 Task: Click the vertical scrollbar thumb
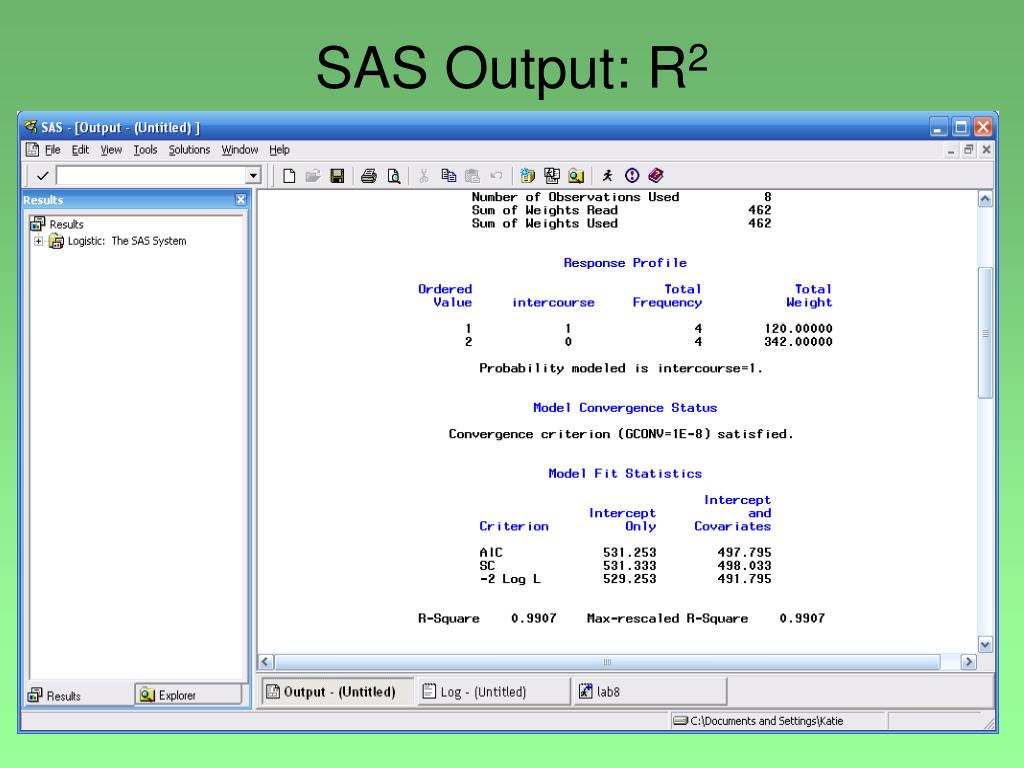pos(985,333)
